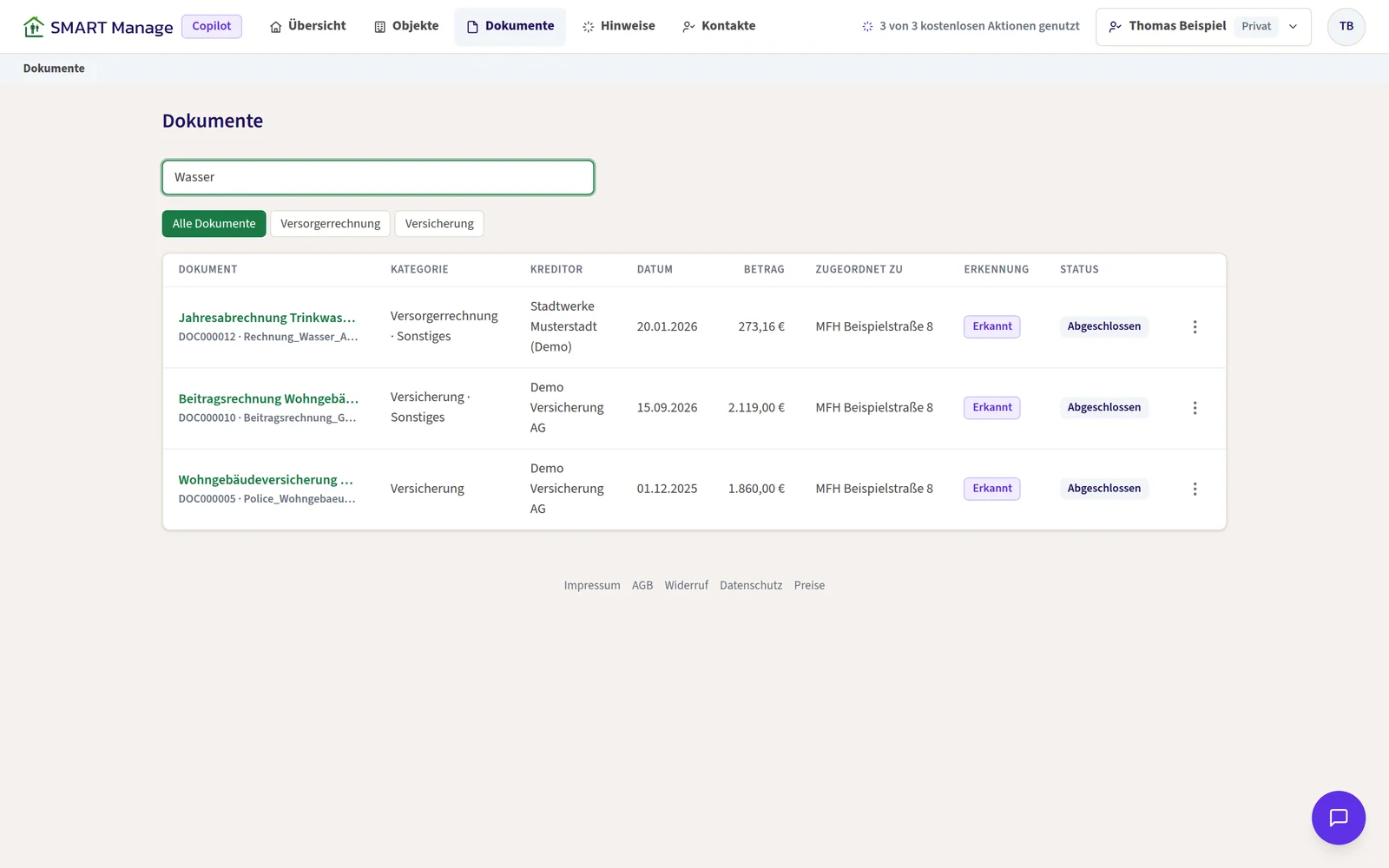Click the 01.12.2025 date cell

pyautogui.click(x=667, y=489)
